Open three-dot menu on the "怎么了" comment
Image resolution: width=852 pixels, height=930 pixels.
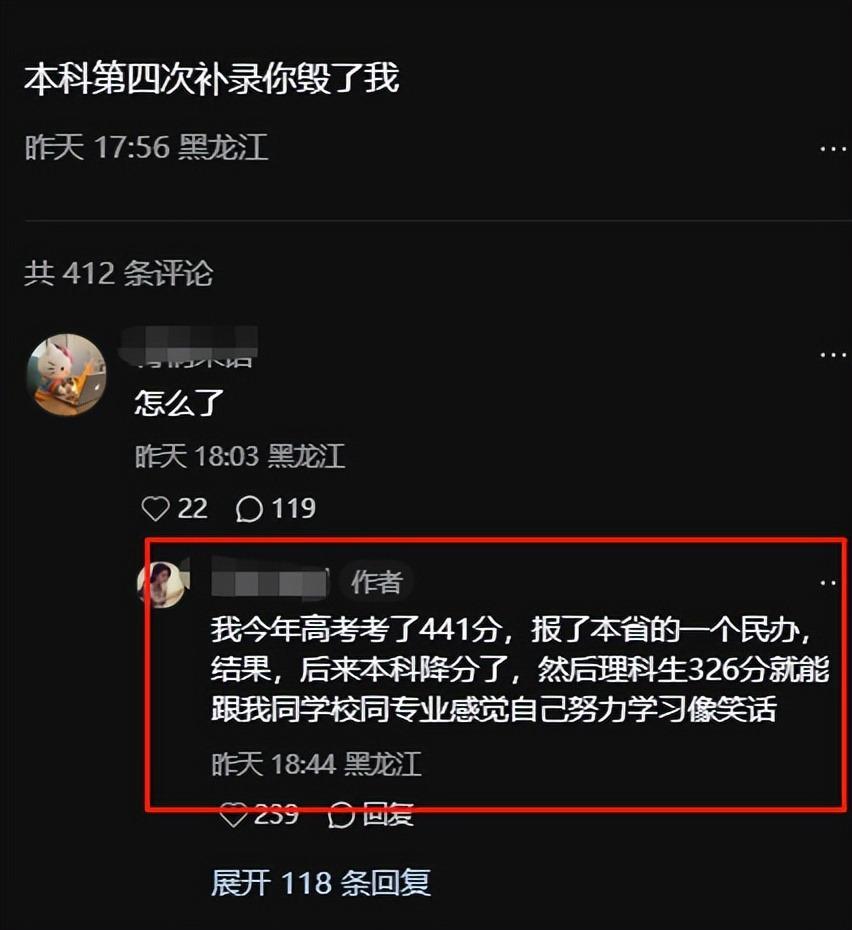pos(832,355)
